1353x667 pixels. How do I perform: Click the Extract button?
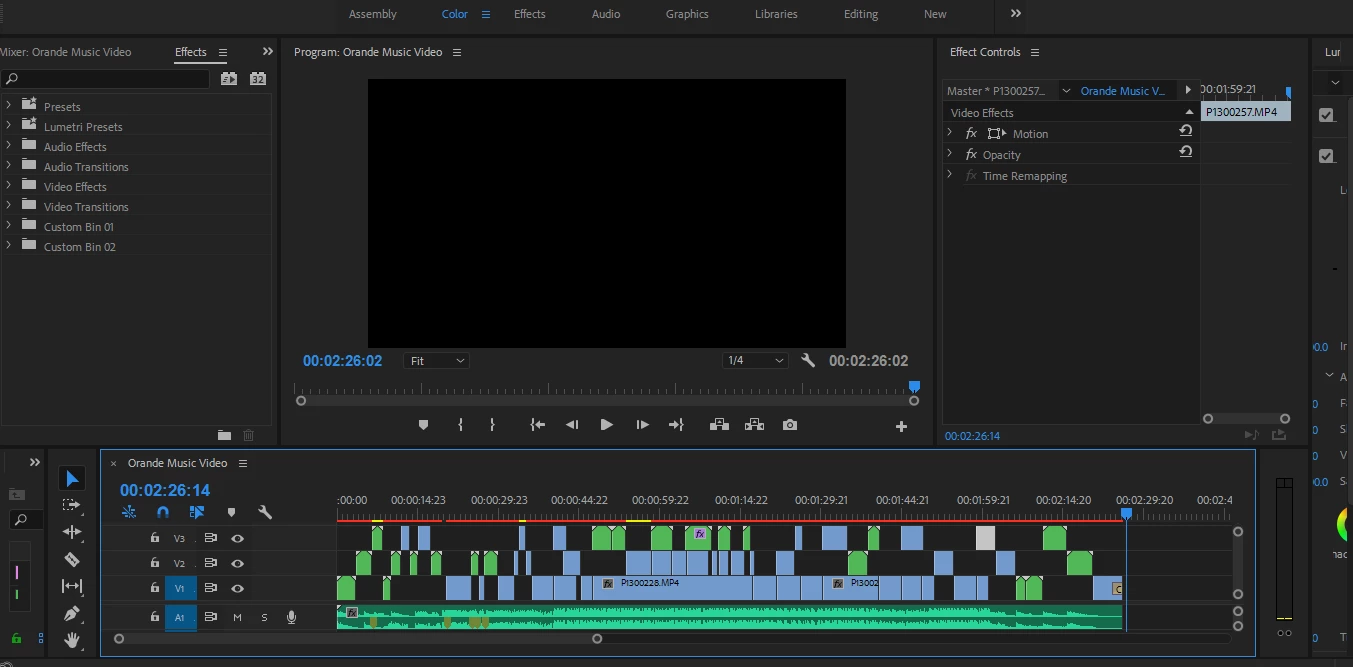coord(754,425)
